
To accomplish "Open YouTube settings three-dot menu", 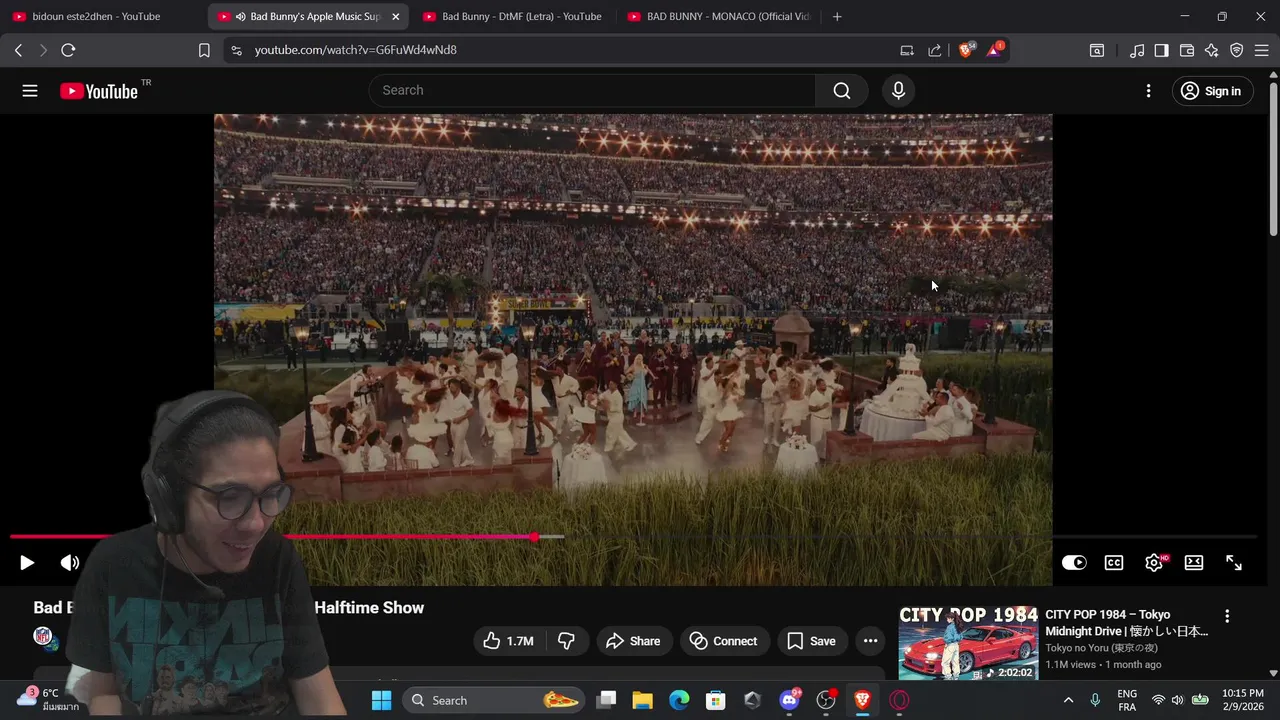I will tap(1148, 91).
